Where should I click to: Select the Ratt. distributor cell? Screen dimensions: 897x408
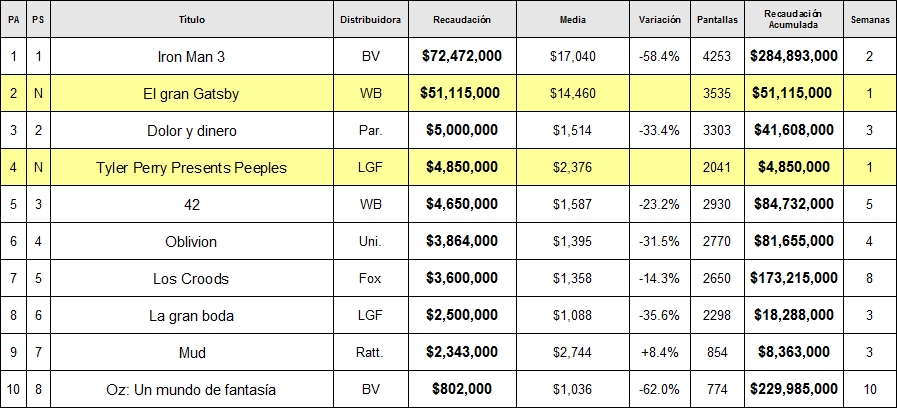[371, 352]
